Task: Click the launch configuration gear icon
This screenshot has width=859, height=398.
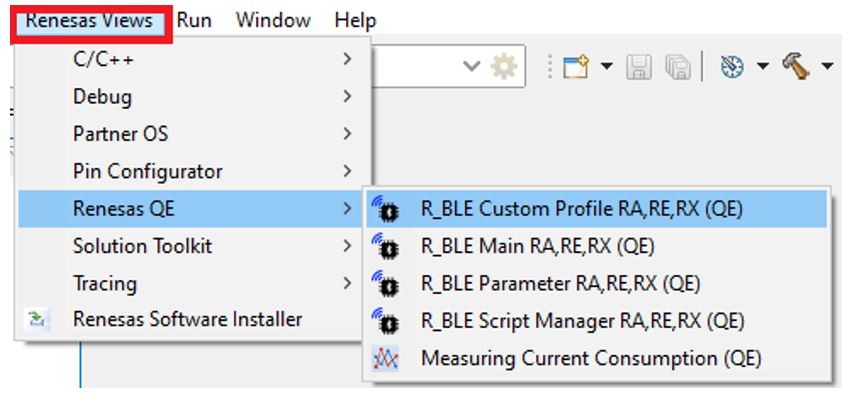Action: [503, 67]
